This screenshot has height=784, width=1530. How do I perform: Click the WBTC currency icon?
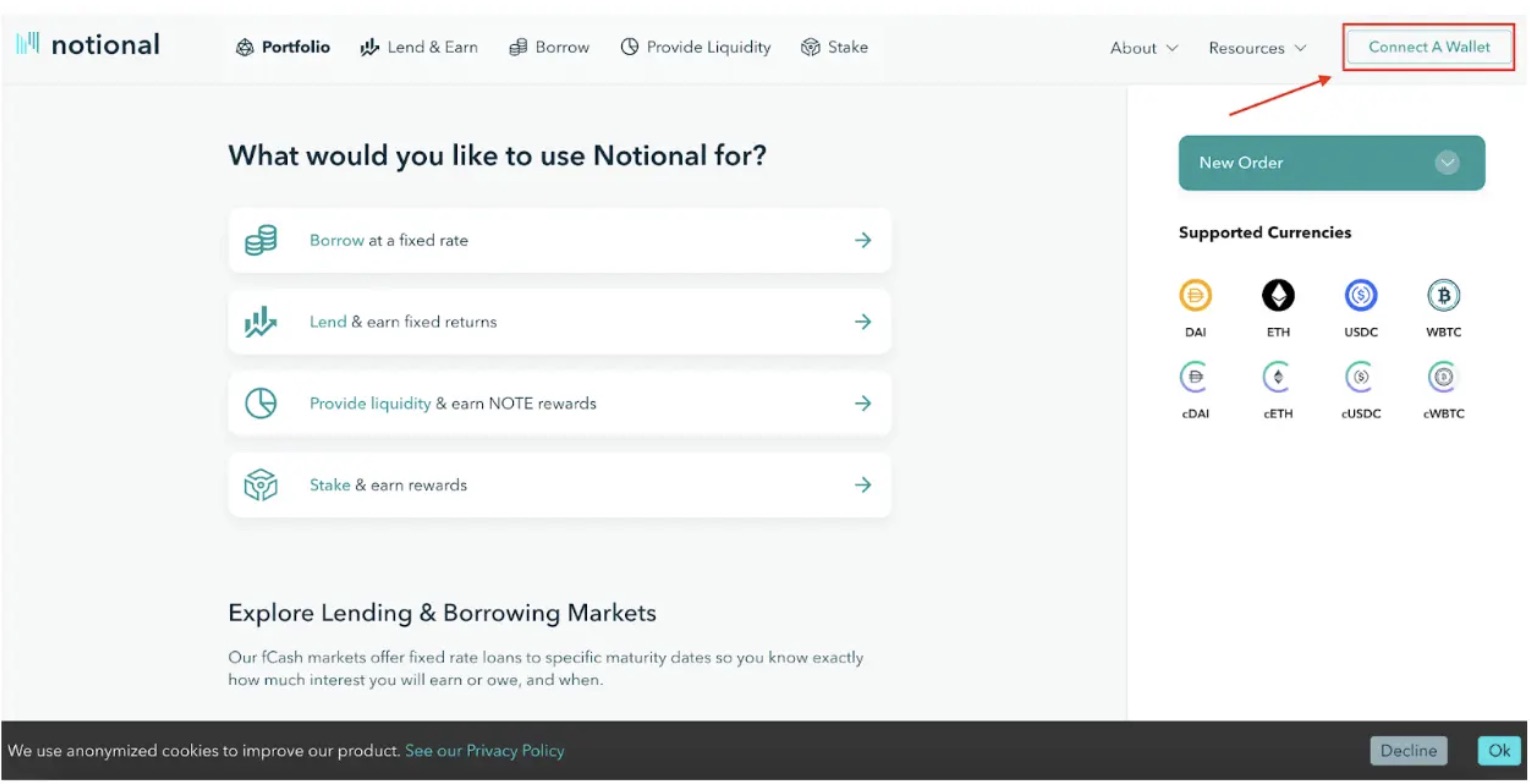tap(1443, 295)
